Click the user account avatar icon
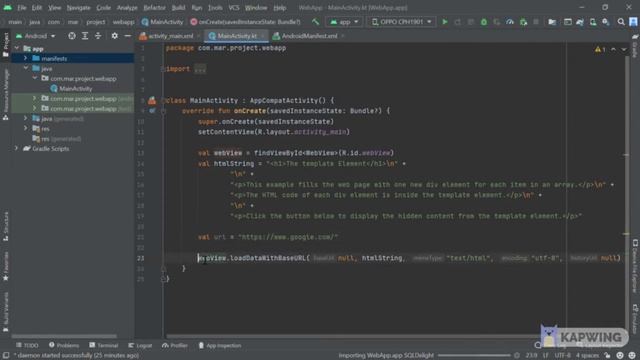 point(633,22)
